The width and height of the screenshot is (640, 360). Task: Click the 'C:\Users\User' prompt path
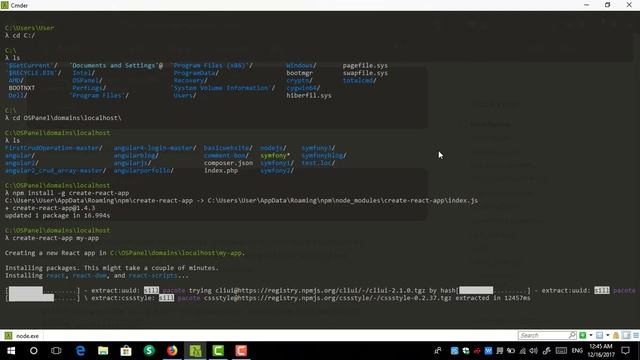[29, 28]
